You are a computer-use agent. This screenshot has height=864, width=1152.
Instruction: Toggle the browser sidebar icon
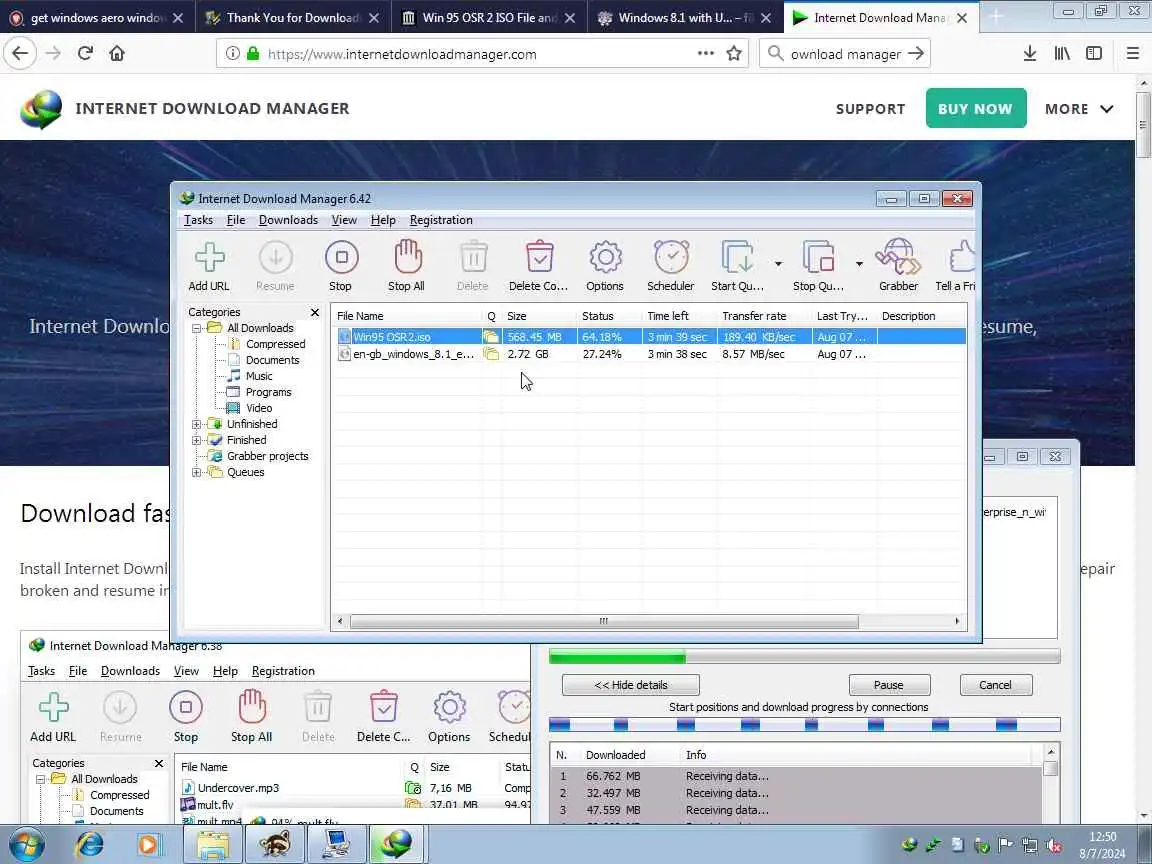click(x=1094, y=53)
